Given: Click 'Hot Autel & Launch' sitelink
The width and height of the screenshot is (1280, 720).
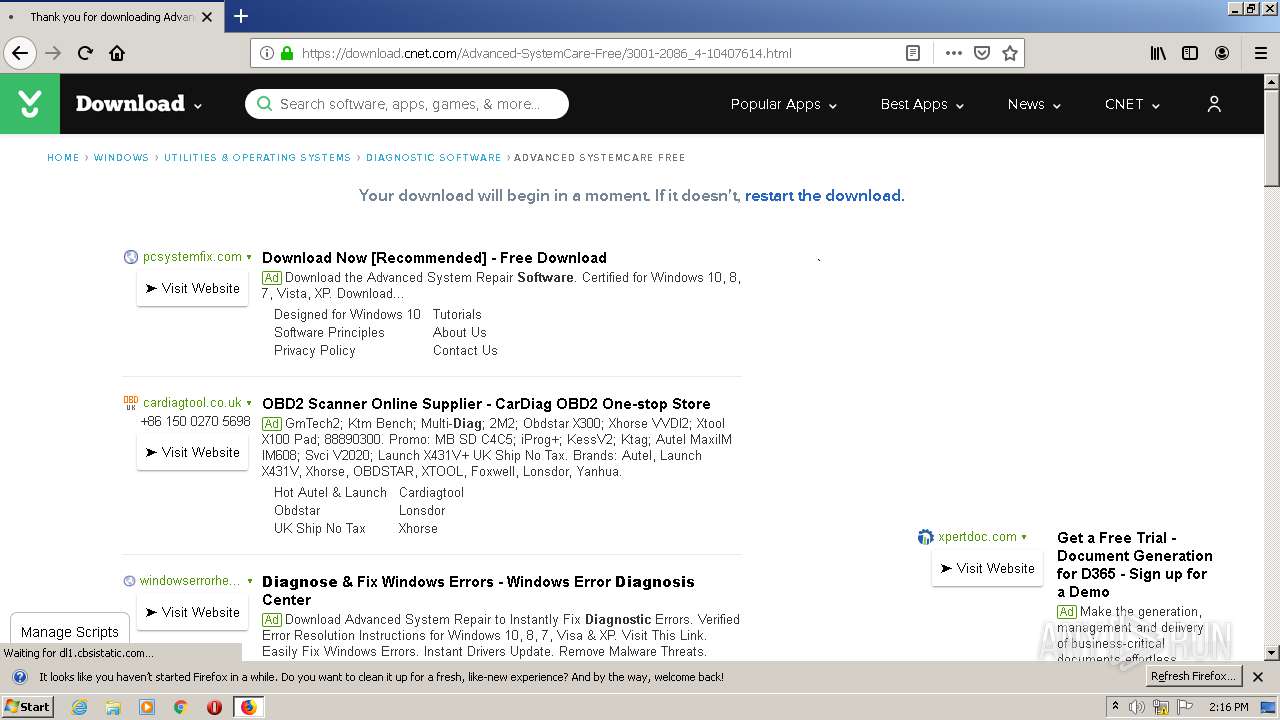Looking at the screenshot, I should pos(330,492).
